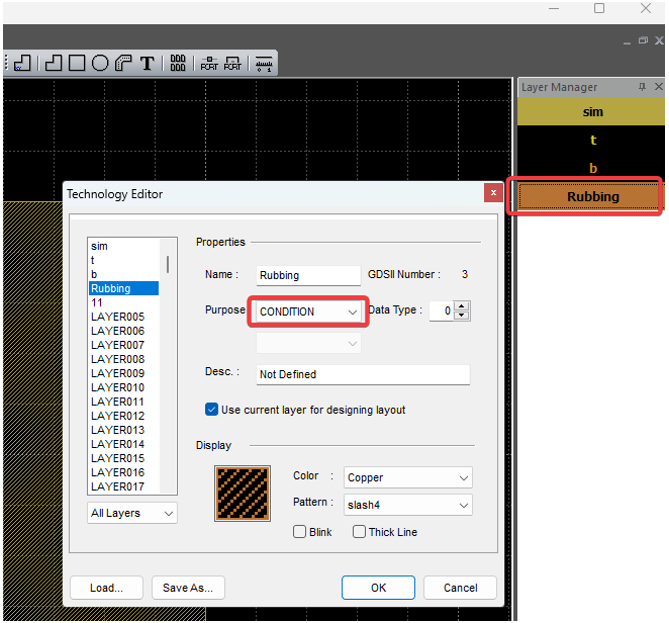Image resolution: width=669 pixels, height=623 pixels.
Task: Click the OK button
Action: pyautogui.click(x=378, y=588)
